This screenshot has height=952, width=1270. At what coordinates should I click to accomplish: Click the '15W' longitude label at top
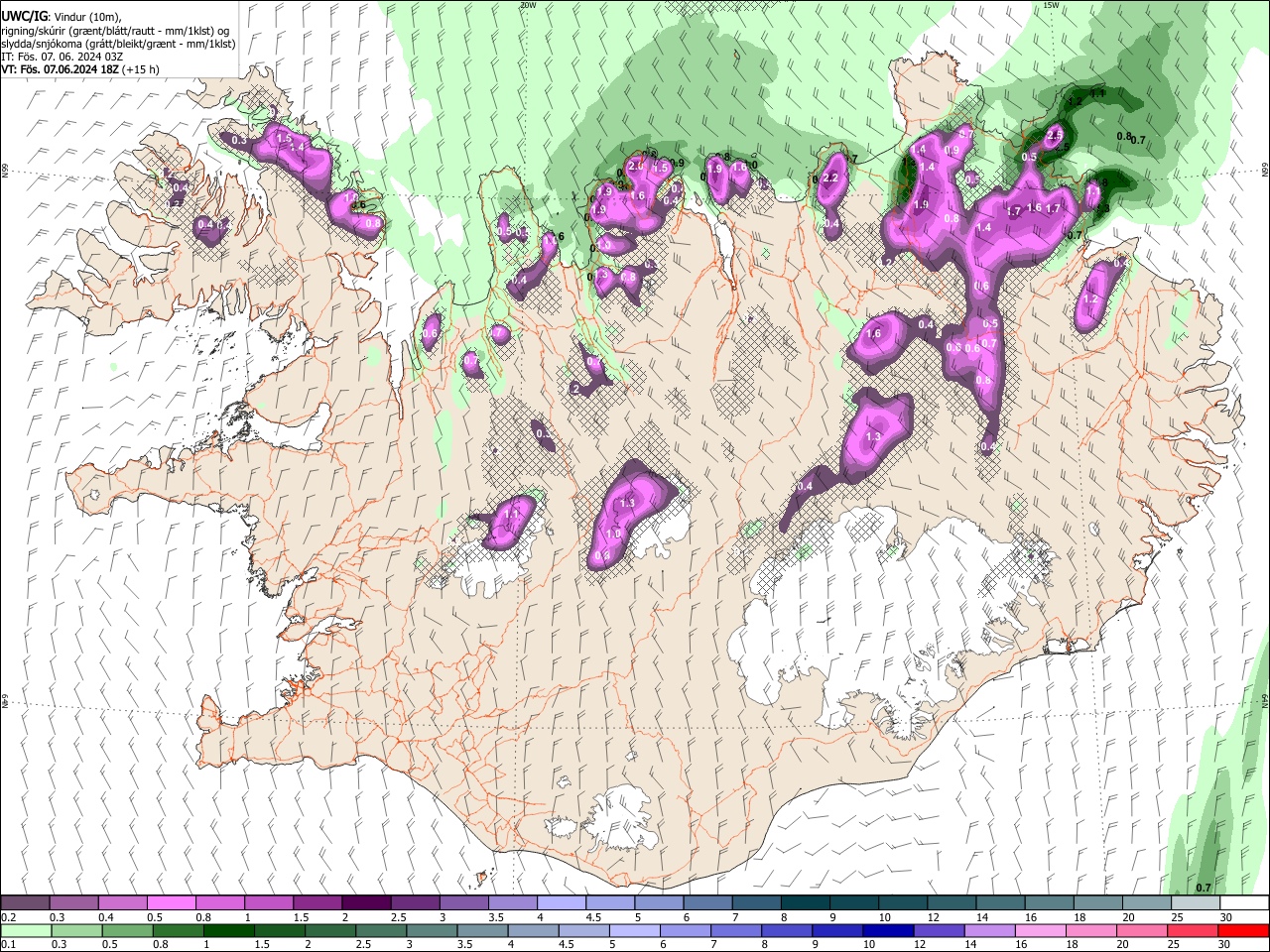[1050, 5]
